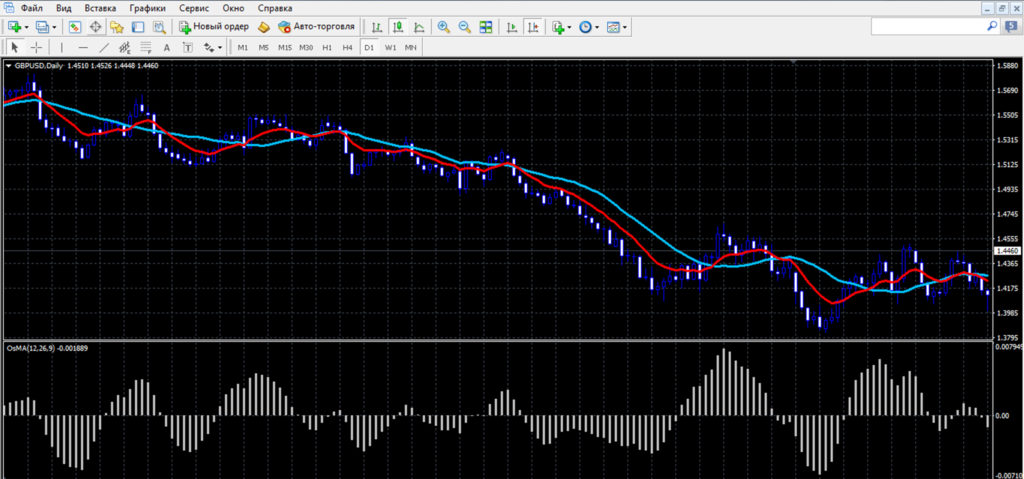Open the Strategy Tester icon
Image resolution: width=1024 pixels, height=479 pixels.
pos(159,27)
